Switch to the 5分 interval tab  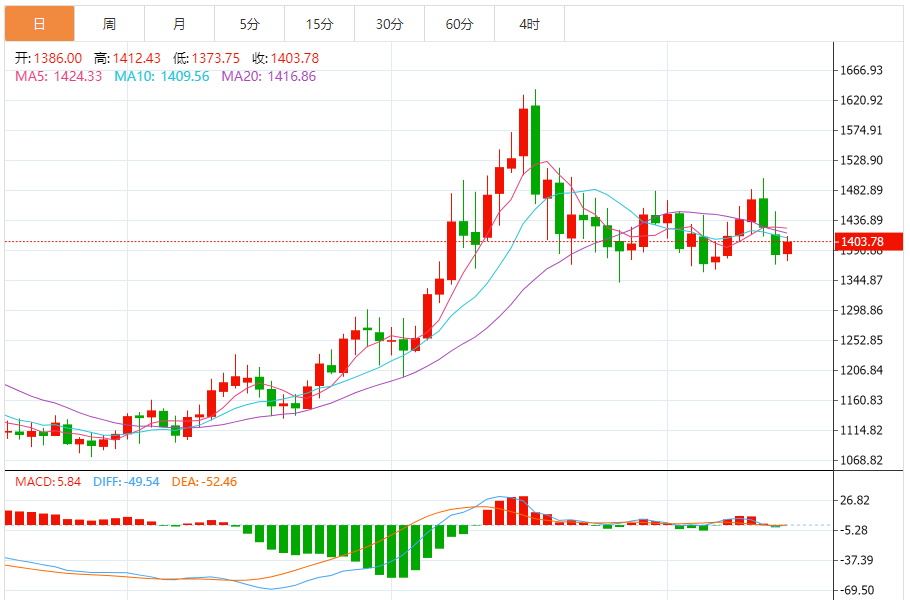point(249,24)
